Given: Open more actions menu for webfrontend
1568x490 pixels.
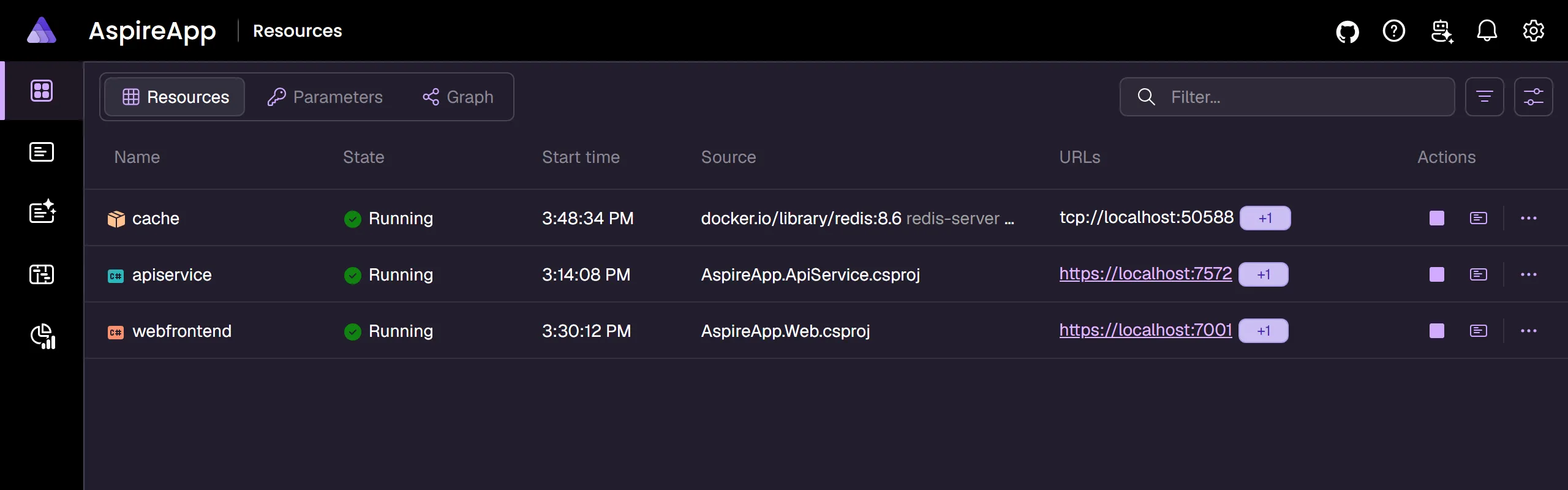Looking at the screenshot, I should [1529, 331].
